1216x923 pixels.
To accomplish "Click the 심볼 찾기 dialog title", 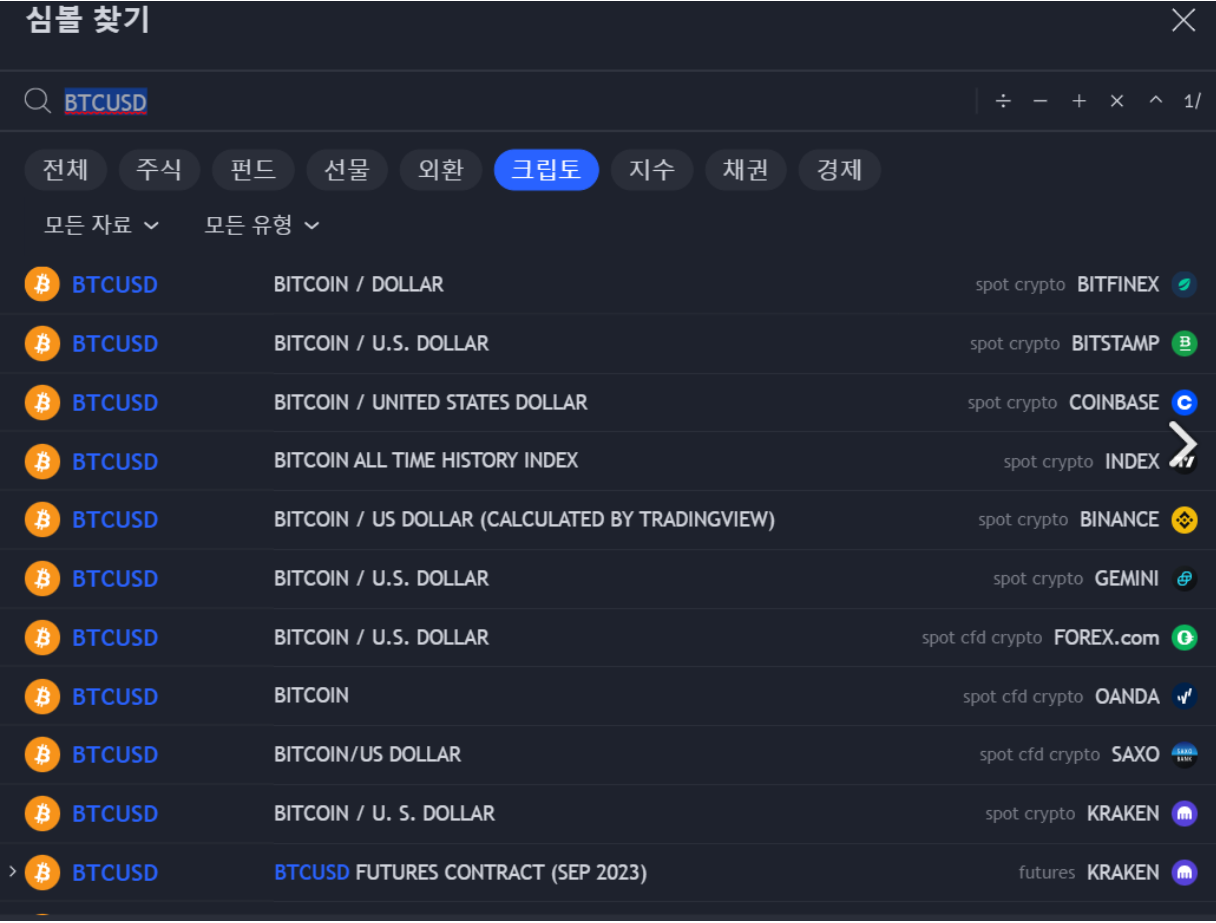I will pos(87,20).
